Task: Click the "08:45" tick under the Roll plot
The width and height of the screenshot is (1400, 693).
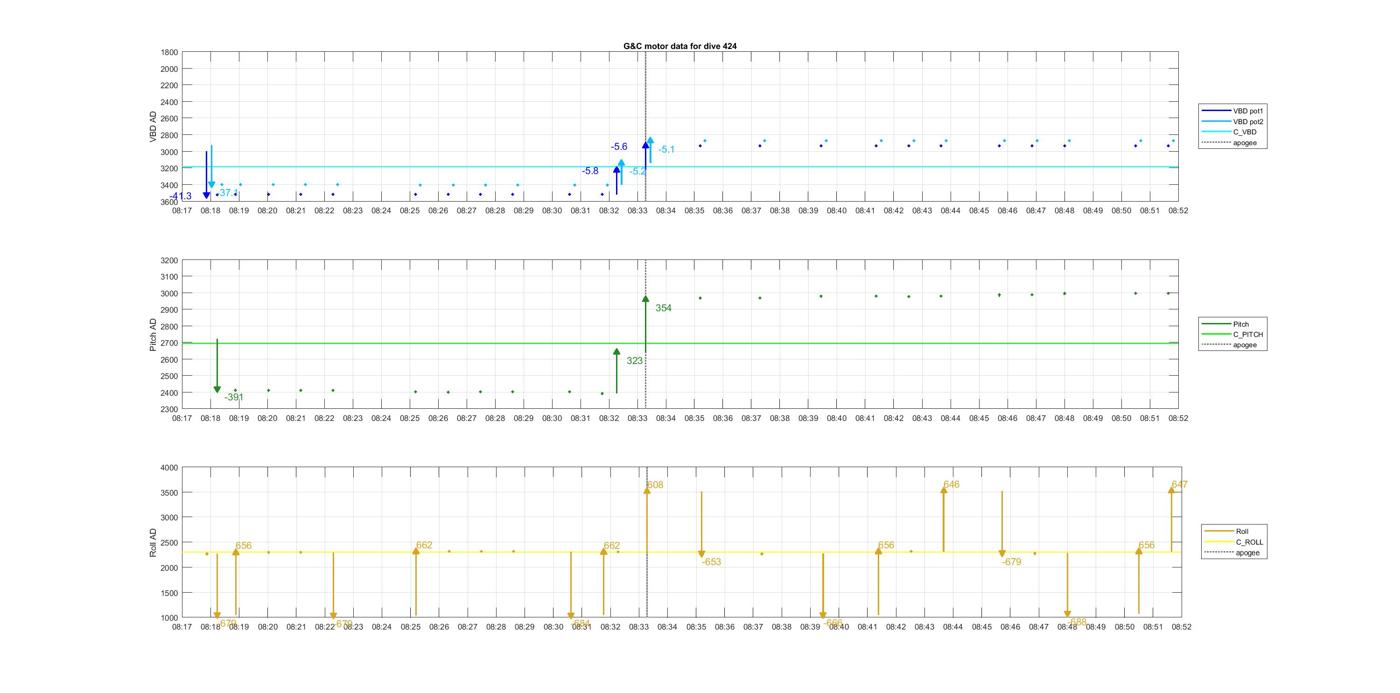Action: click(981, 627)
